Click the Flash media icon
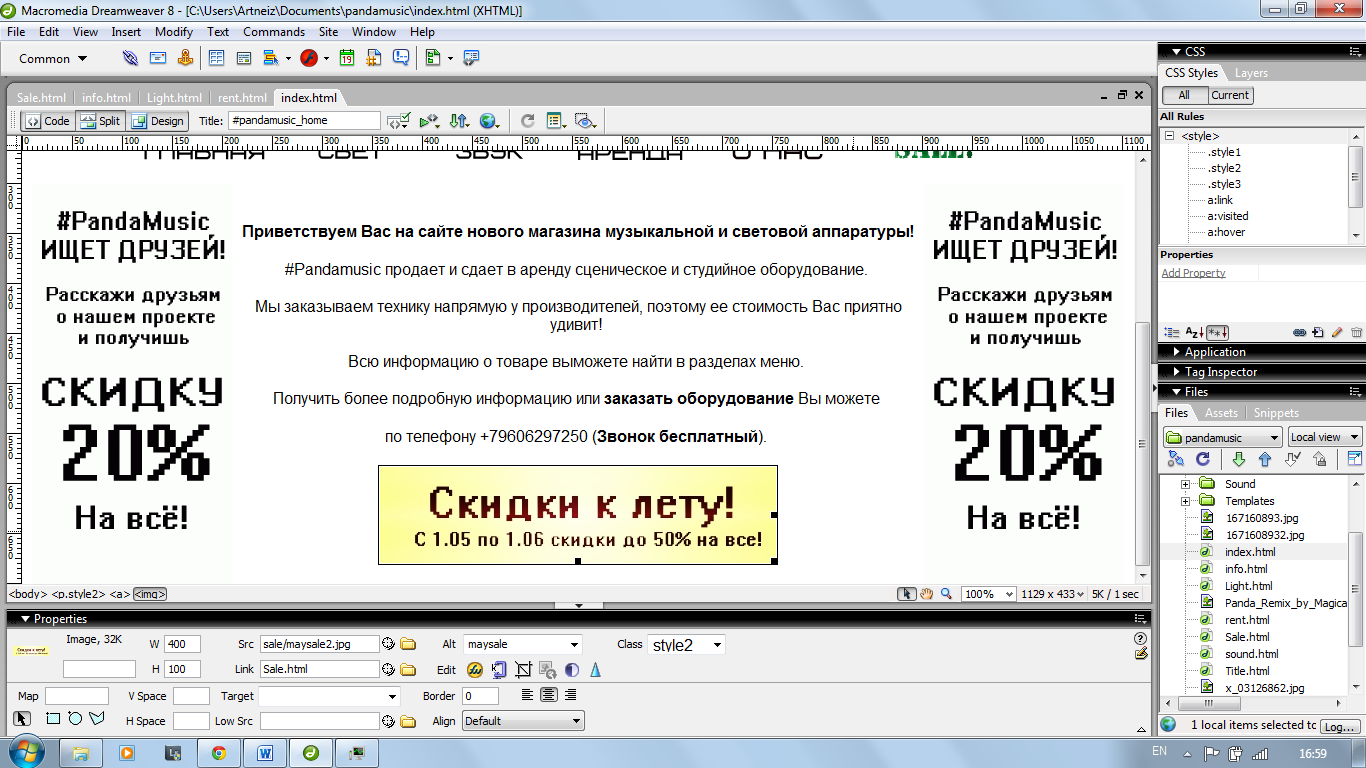This screenshot has height=768, width=1366. [x=309, y=58]
